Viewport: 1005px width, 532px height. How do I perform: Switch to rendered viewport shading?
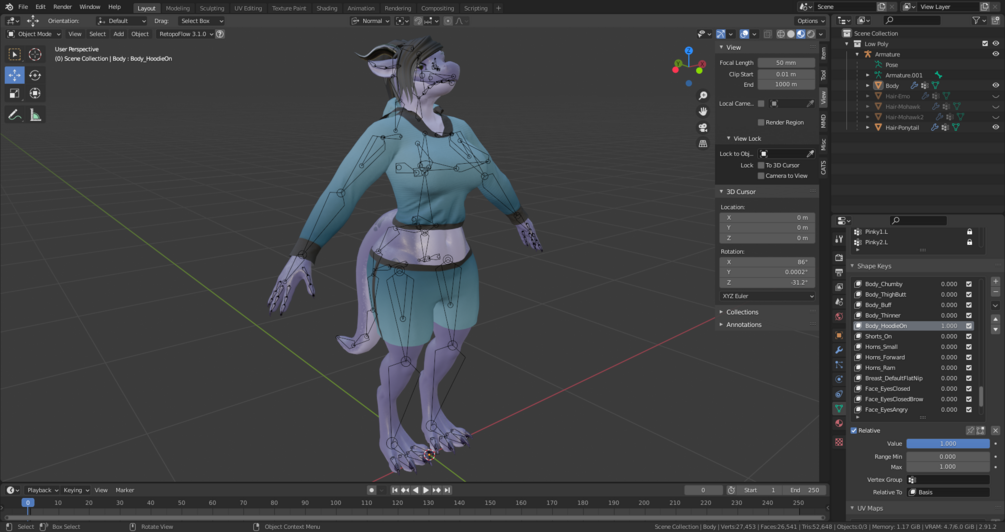[x=811, y=34]
